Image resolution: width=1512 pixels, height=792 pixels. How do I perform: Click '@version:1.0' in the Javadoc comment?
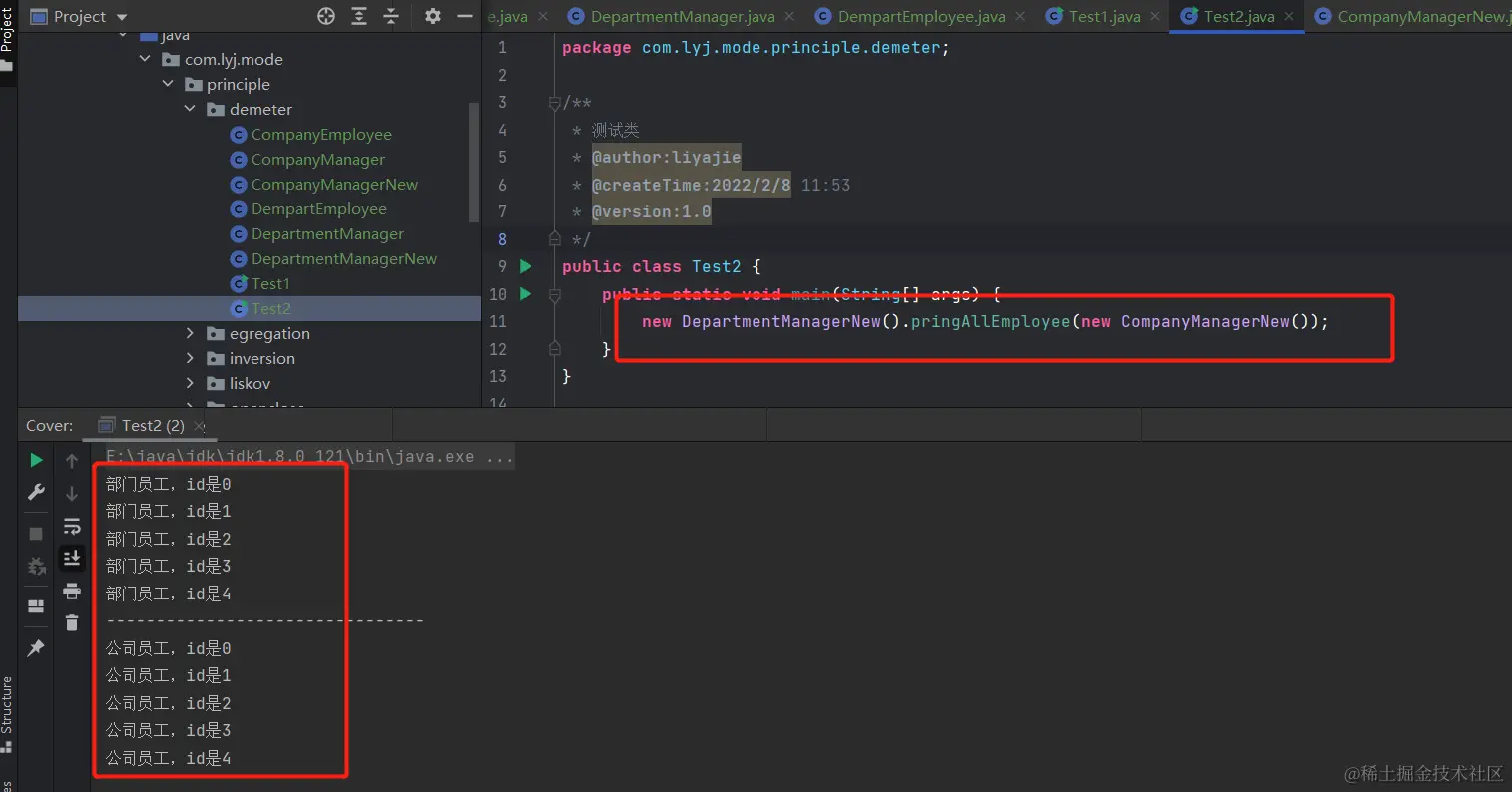[651, 211]
